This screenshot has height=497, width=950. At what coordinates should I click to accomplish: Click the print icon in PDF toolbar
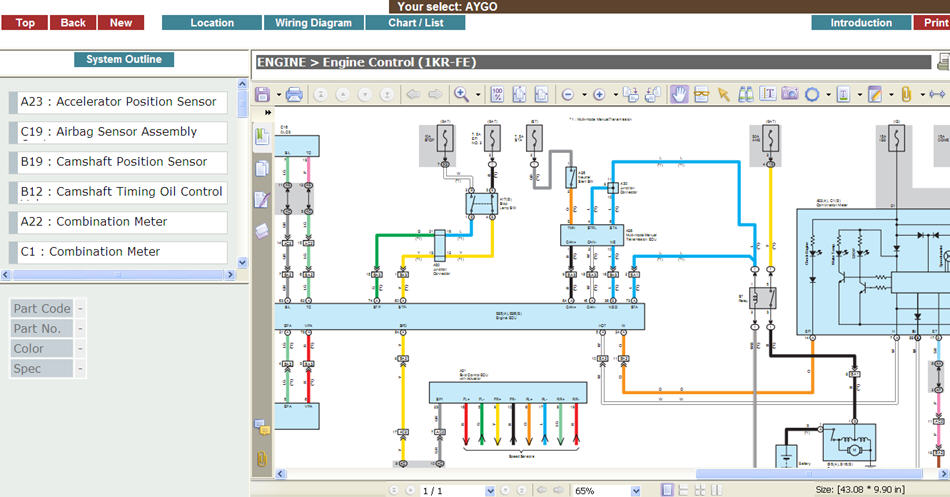pyautogui.click(x=294, y=95)
